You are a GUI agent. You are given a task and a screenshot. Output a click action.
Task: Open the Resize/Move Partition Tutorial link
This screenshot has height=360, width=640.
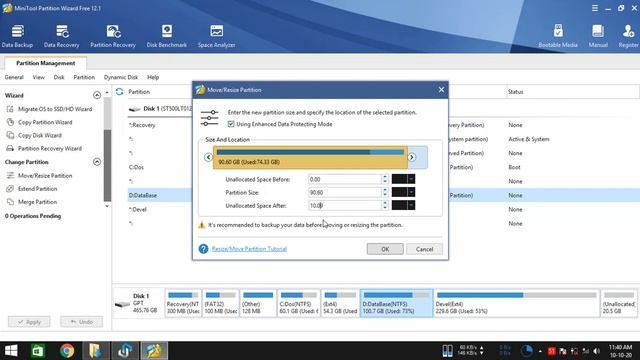(x=249, y=249)
